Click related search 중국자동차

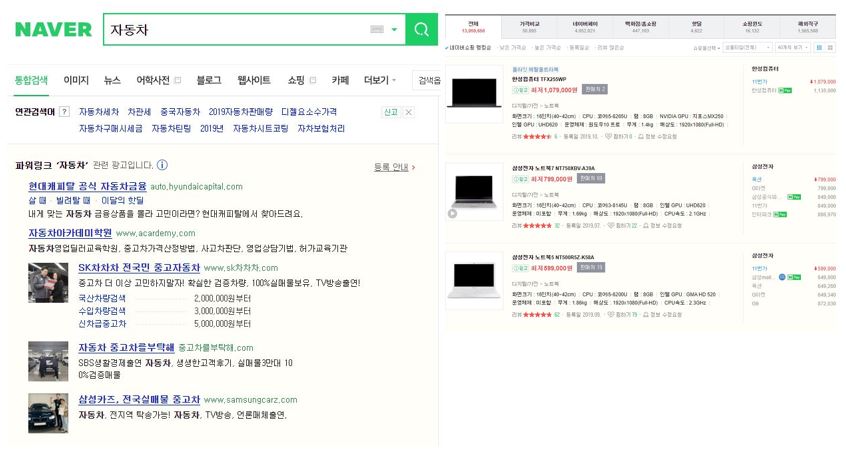click(180, 112)
